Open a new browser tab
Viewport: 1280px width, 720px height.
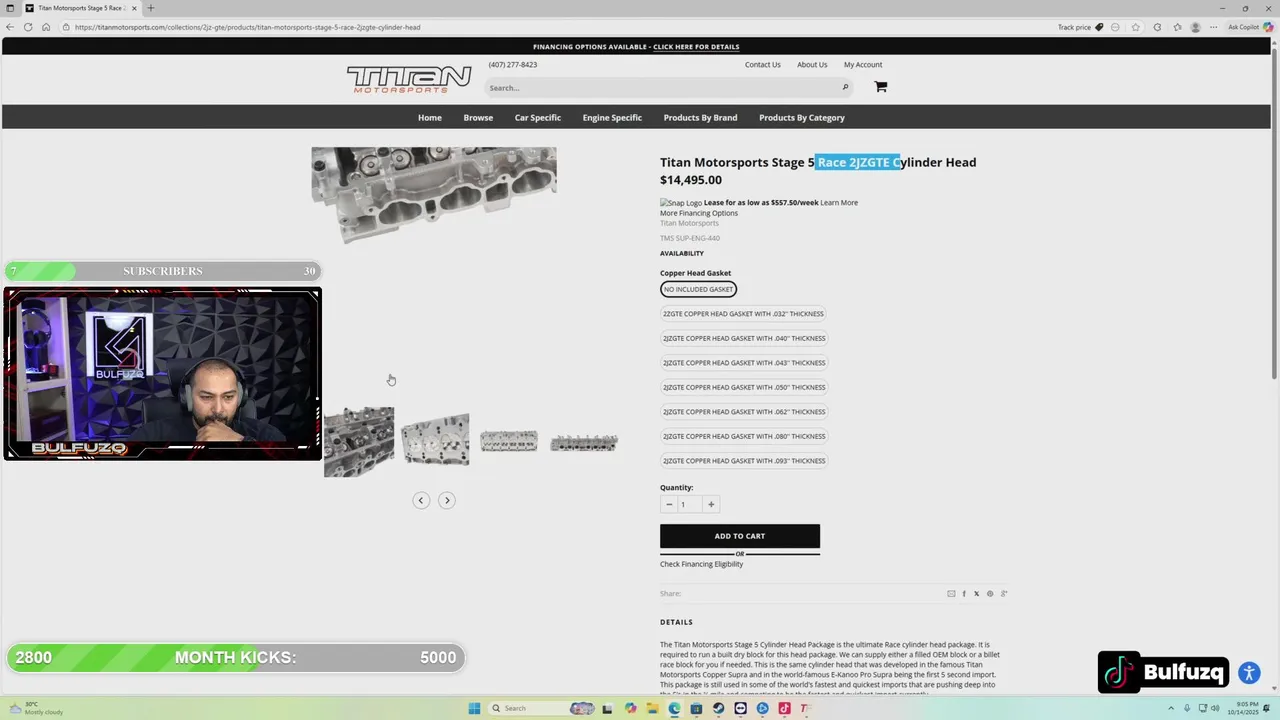point(150,8)
